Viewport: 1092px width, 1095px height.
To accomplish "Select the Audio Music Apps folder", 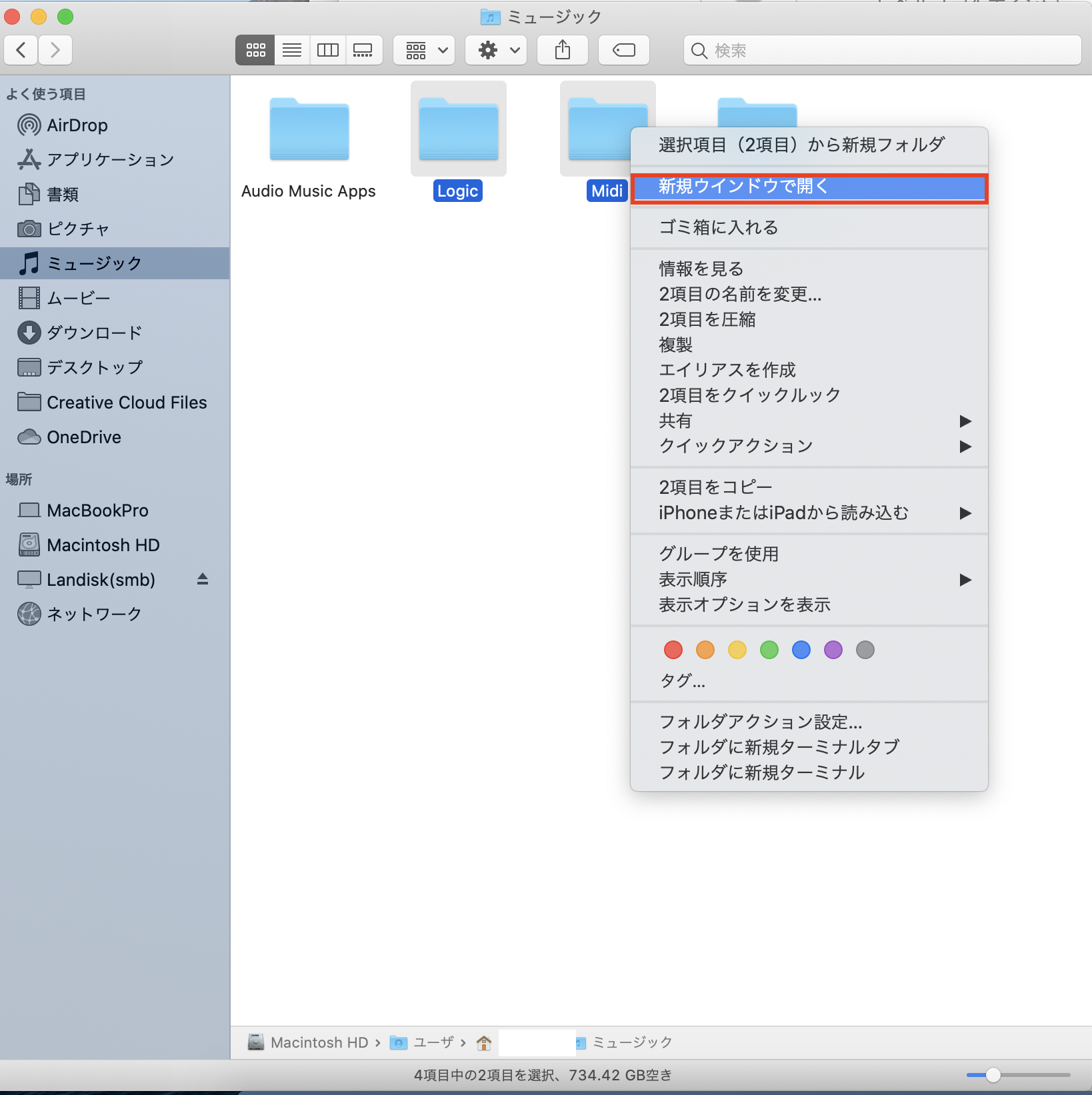I will pyautogui.click(x=309, y=130).
